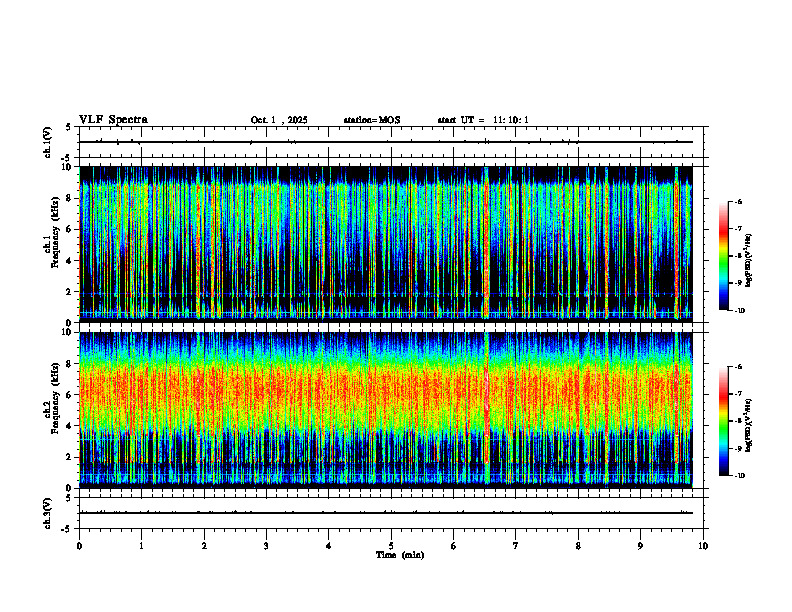Click time axis tick label "10"
This screenshot has height=612, width=792.
[x=703, y=546]
